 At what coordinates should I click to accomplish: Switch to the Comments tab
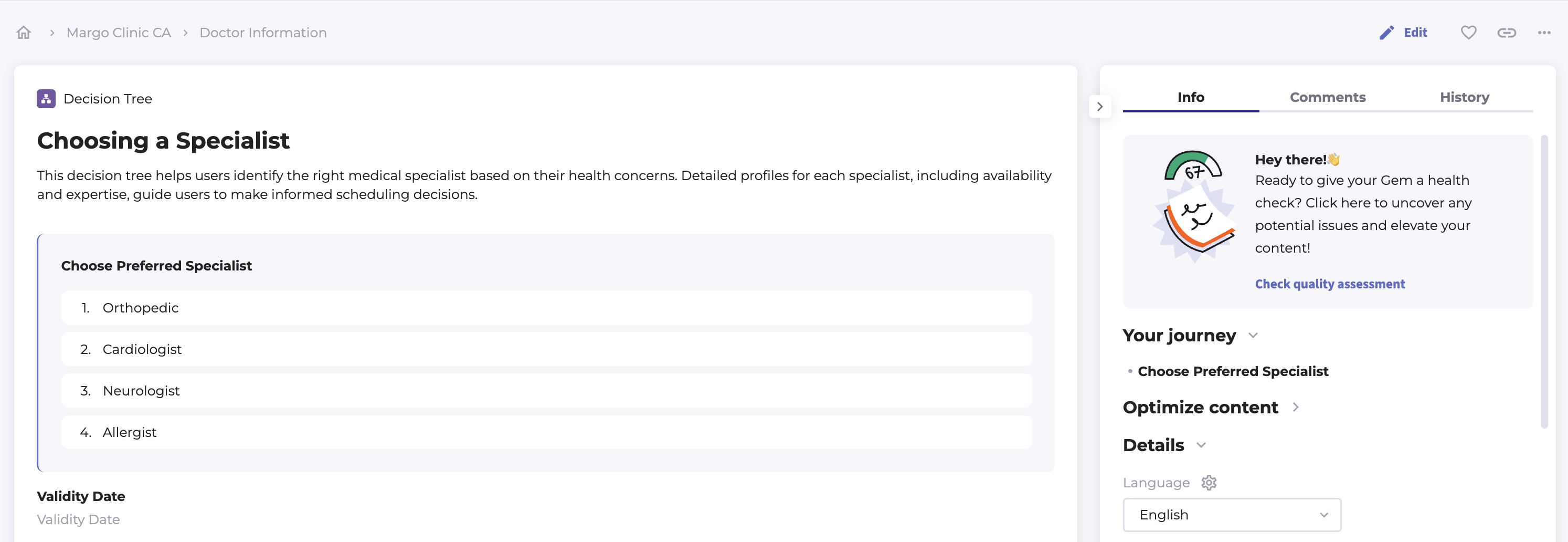point(1328,98)
